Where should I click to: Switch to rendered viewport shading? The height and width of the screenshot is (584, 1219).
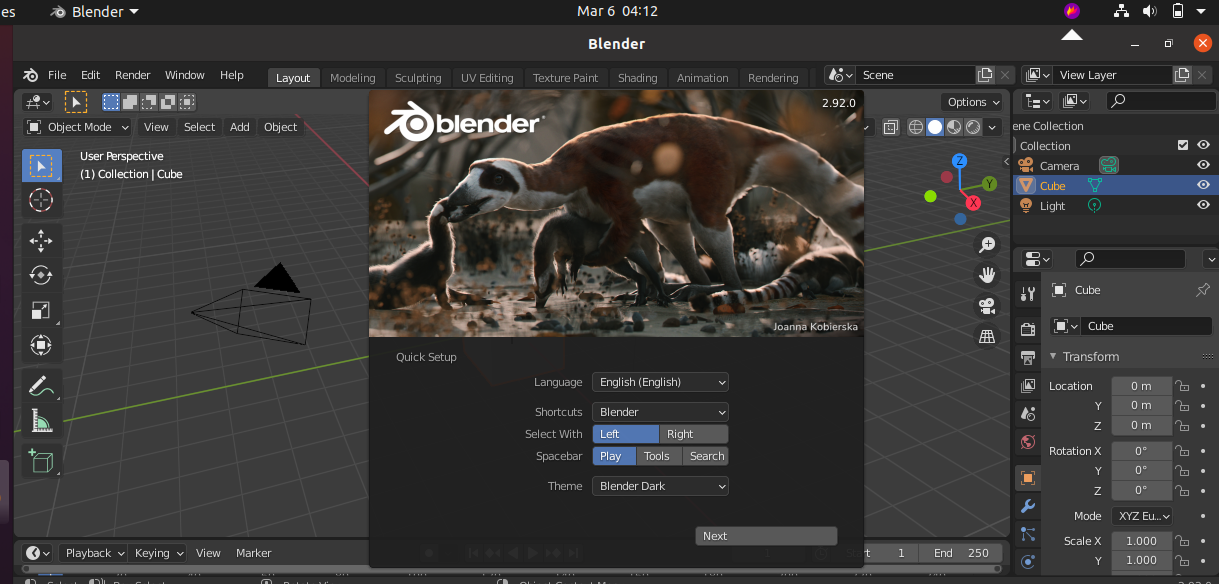[x=973, y=127]
